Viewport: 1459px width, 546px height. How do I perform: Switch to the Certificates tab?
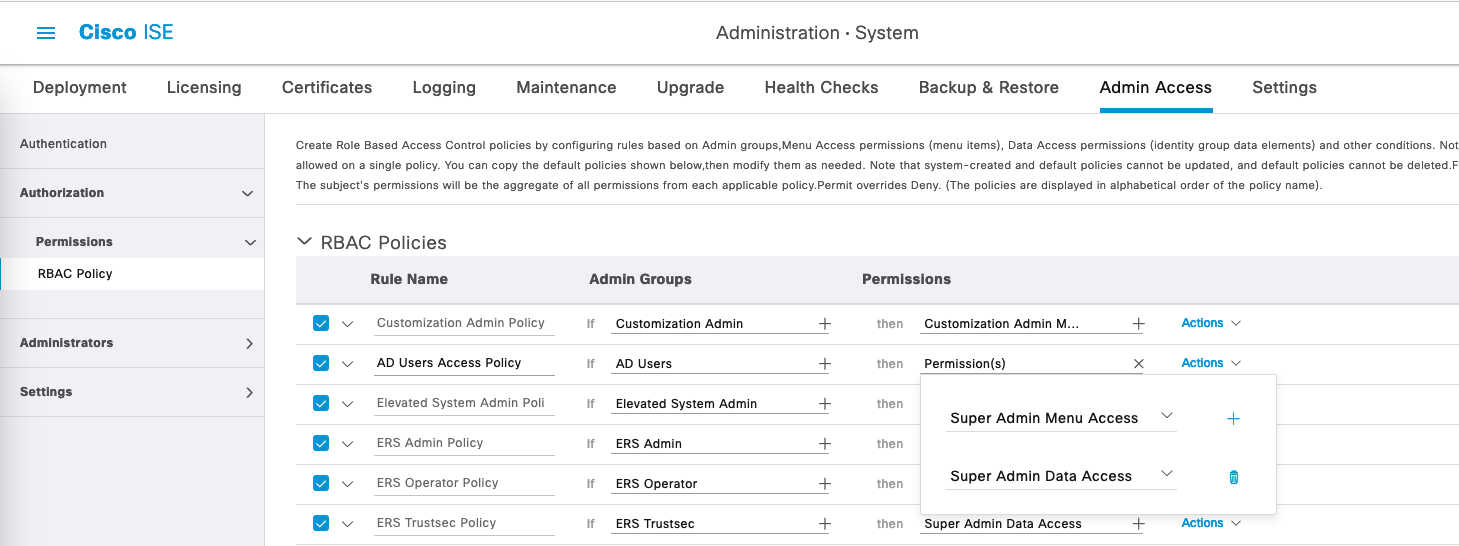(x=327, y=88)
